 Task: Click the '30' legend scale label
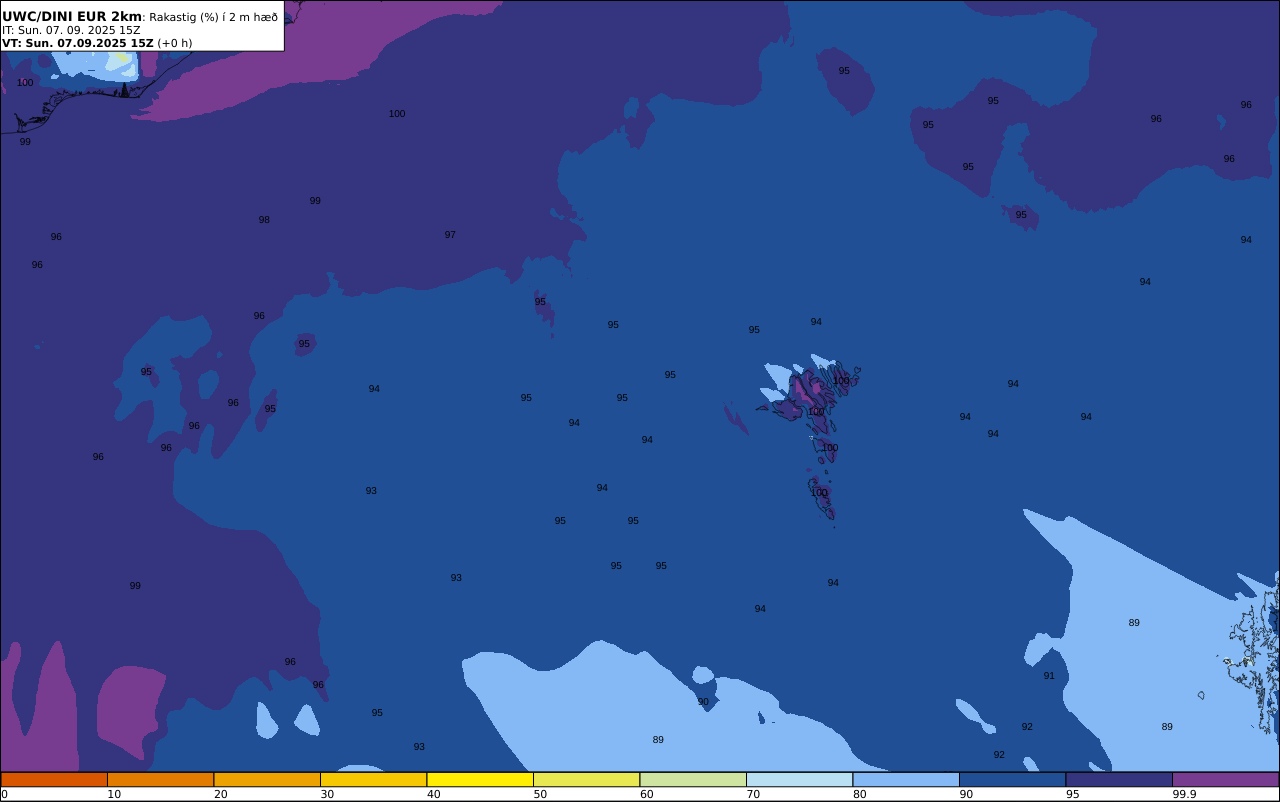(x=327, y=794)
